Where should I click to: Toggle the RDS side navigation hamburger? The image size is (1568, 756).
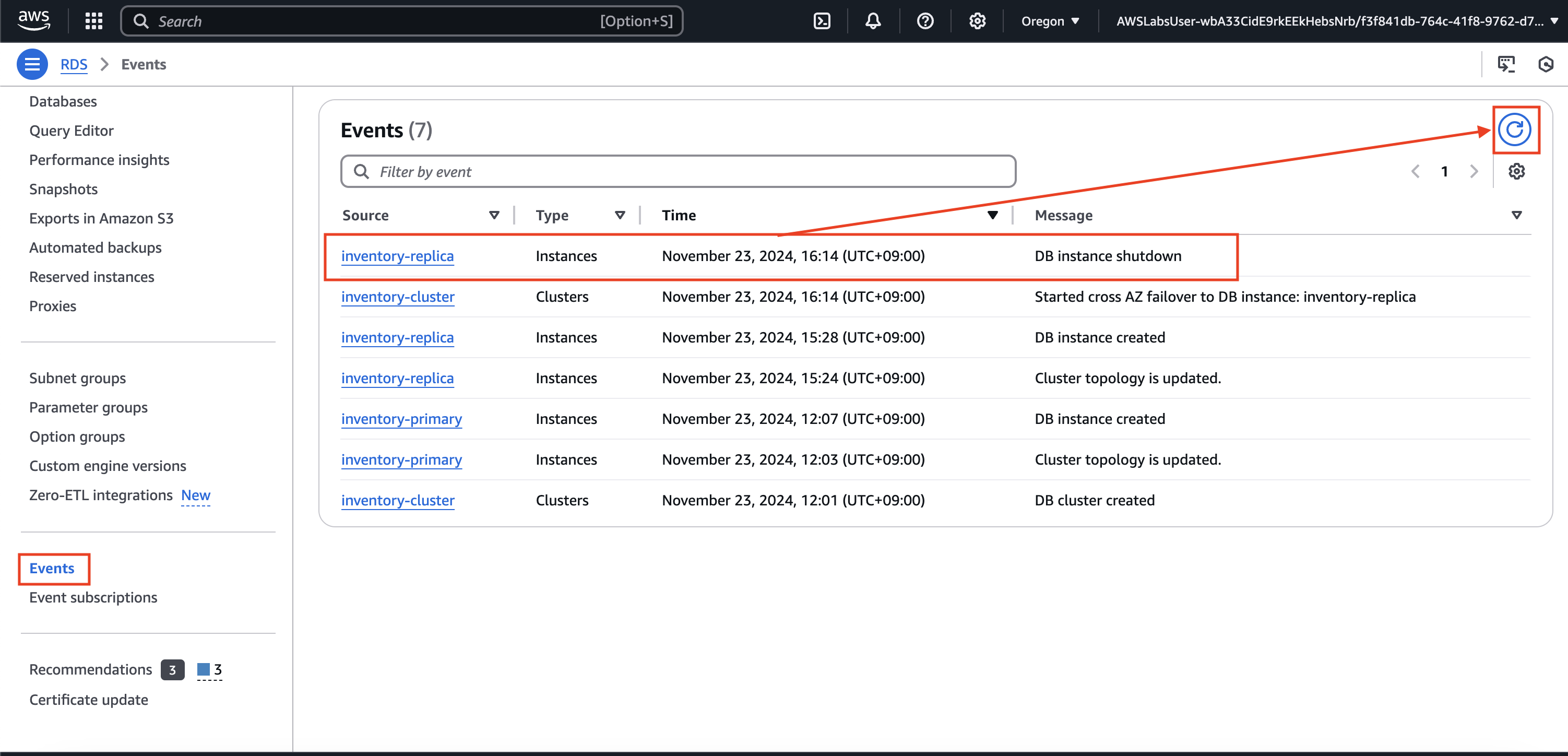click(x=32, y=65)
